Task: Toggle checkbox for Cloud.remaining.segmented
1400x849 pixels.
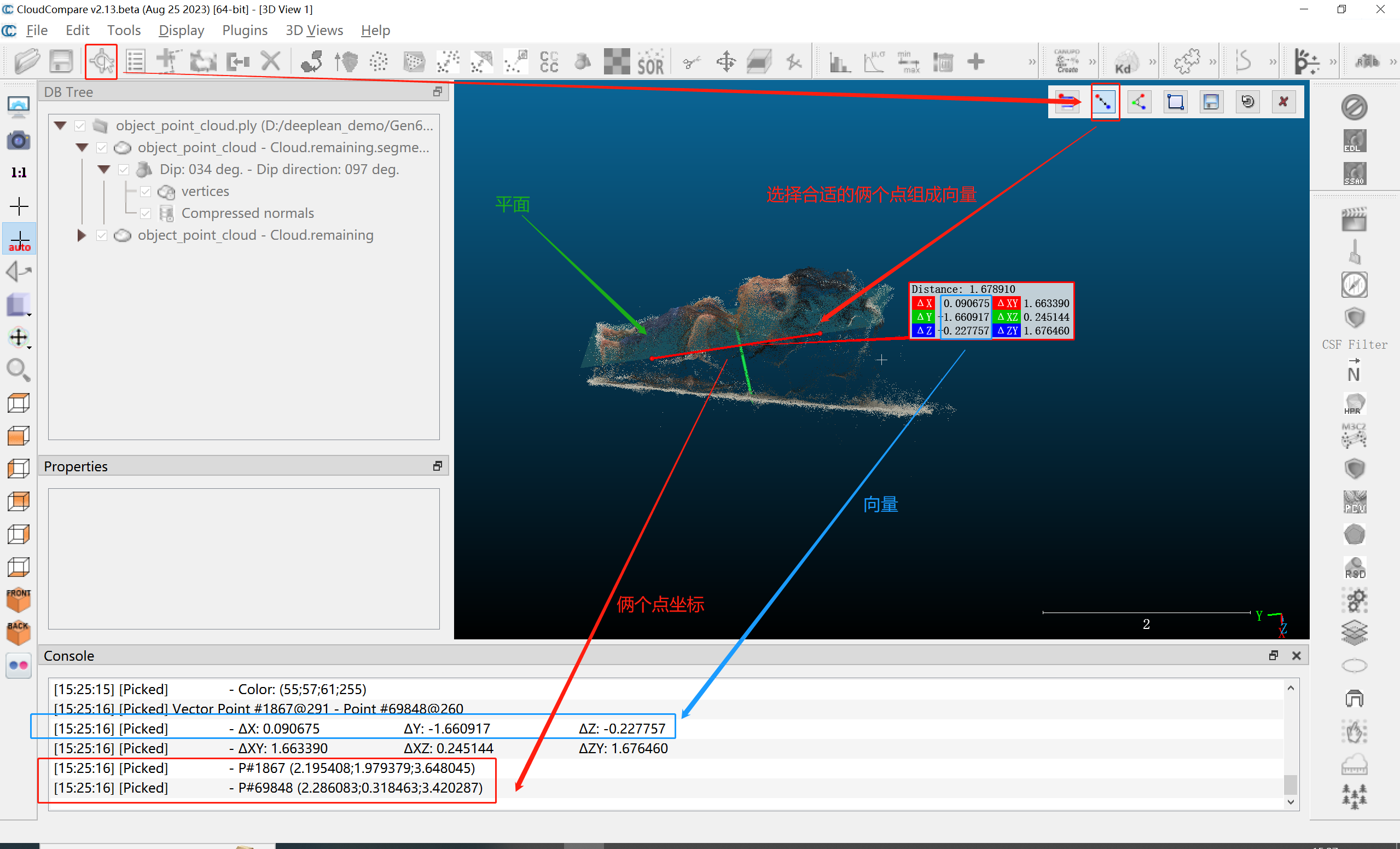Action: (x=102, y=148)
